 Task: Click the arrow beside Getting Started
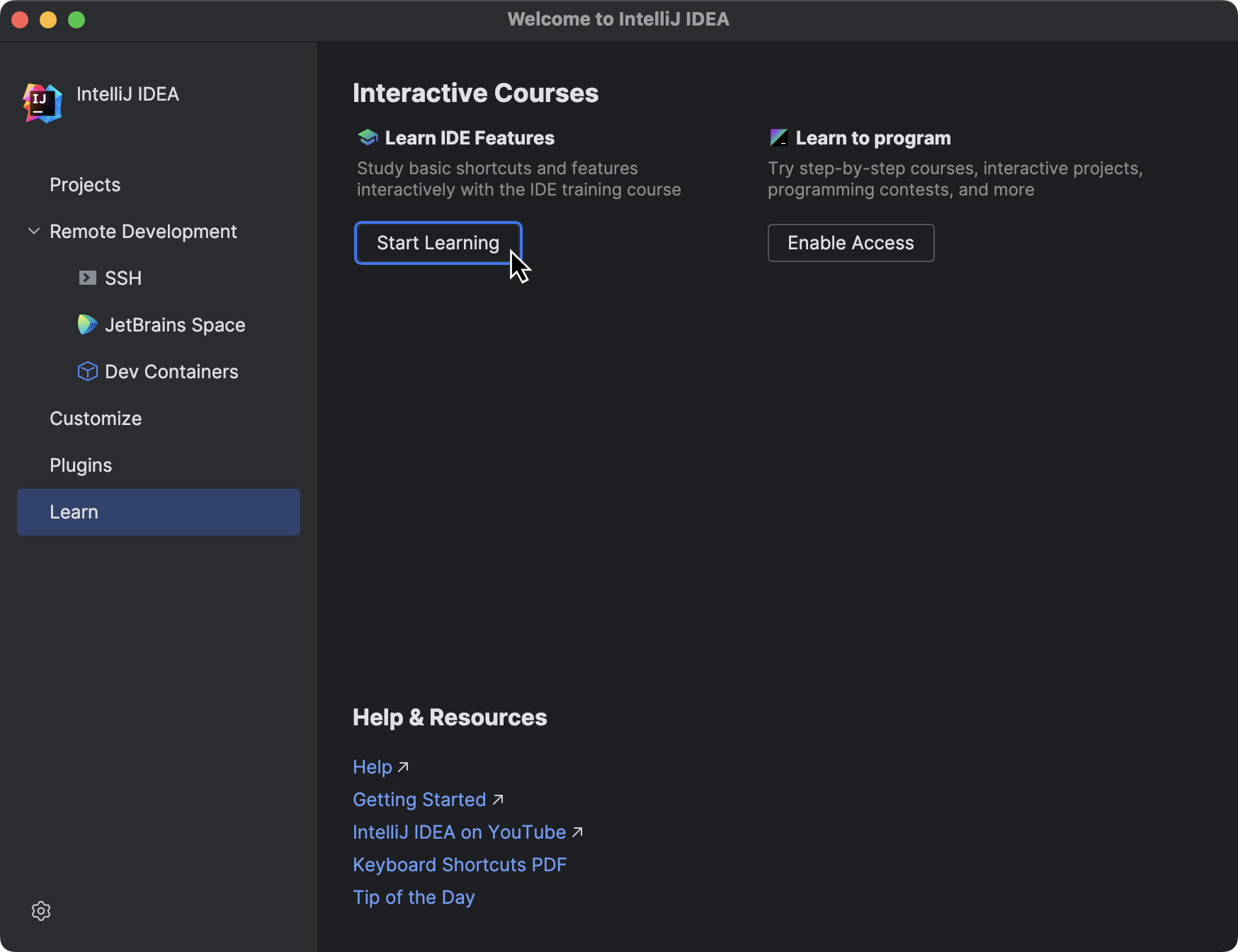coord(499,799)
